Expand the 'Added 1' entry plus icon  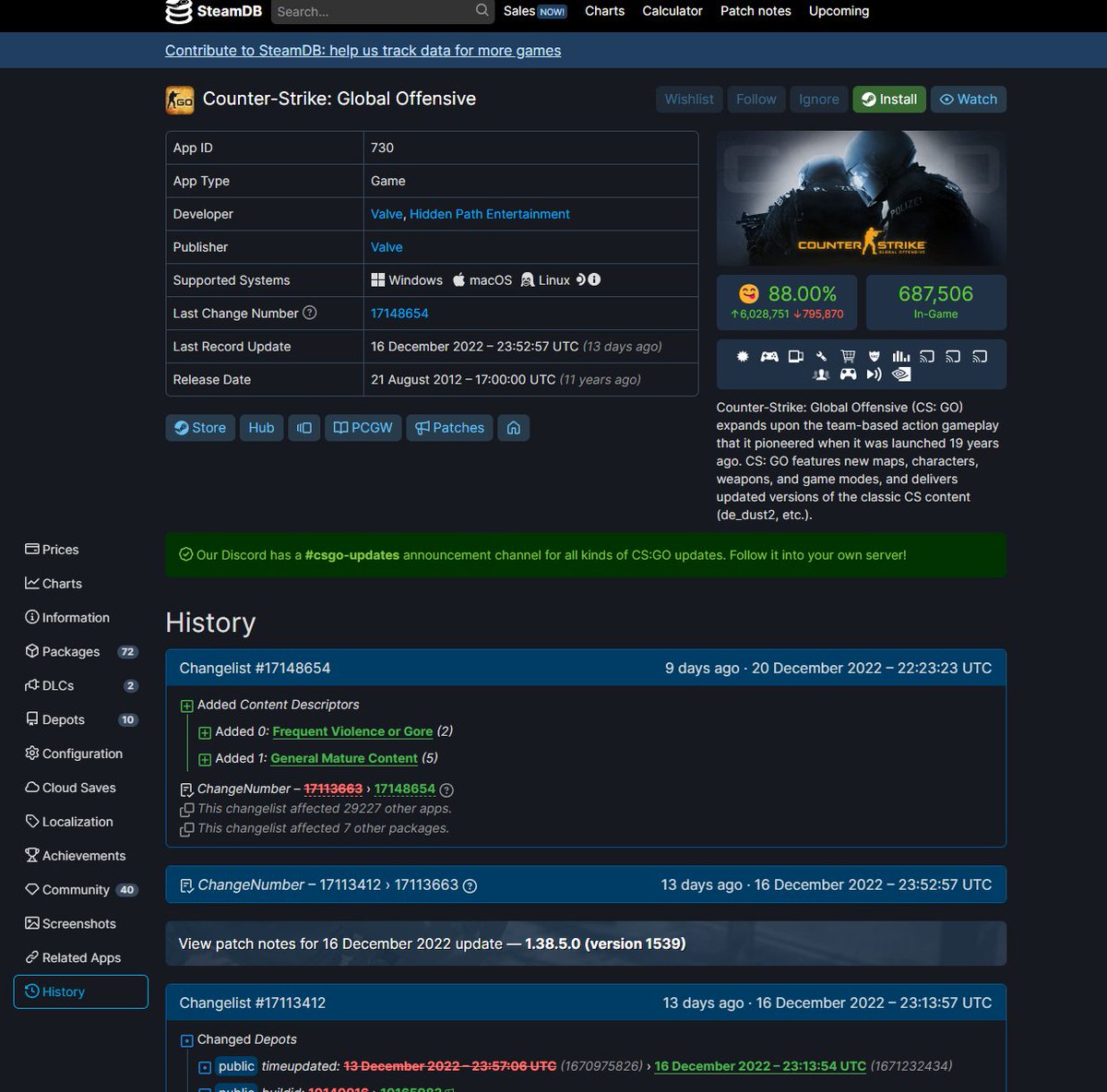[x=205, y=759]
